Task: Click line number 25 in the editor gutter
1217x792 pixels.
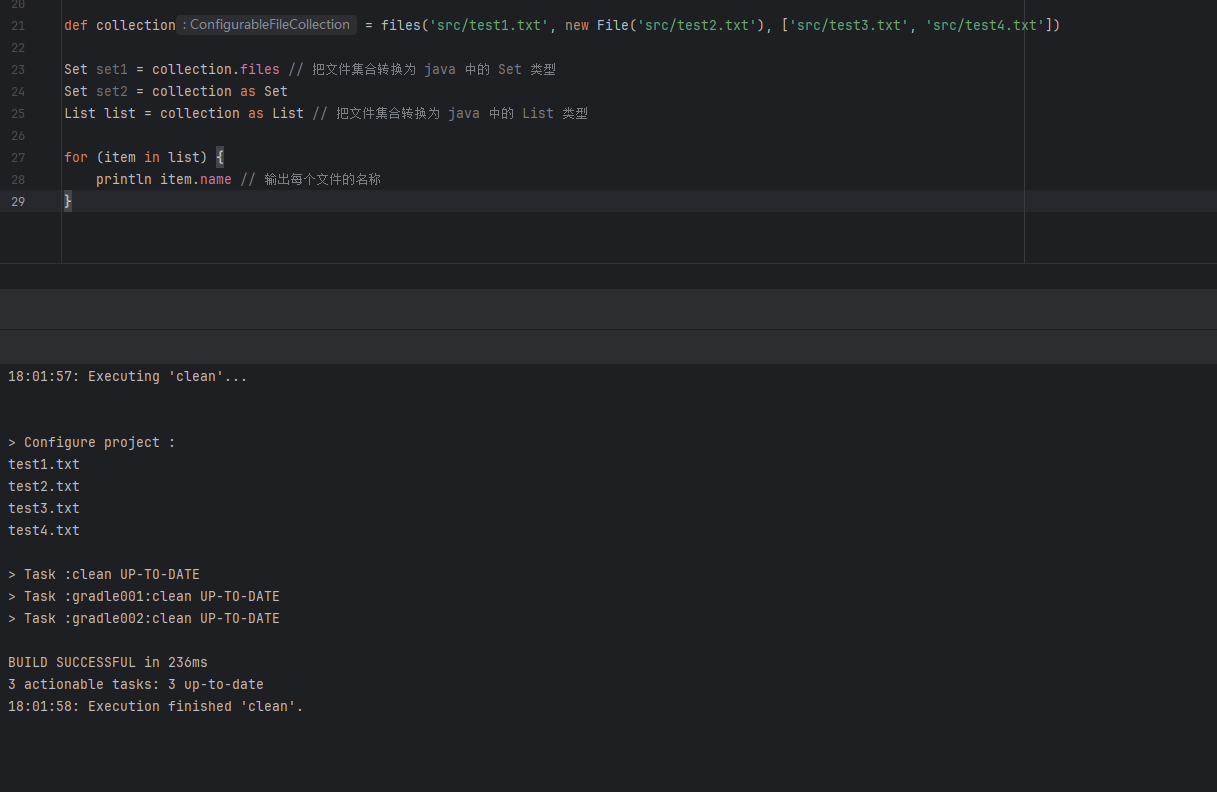Action: coord(18,113)
